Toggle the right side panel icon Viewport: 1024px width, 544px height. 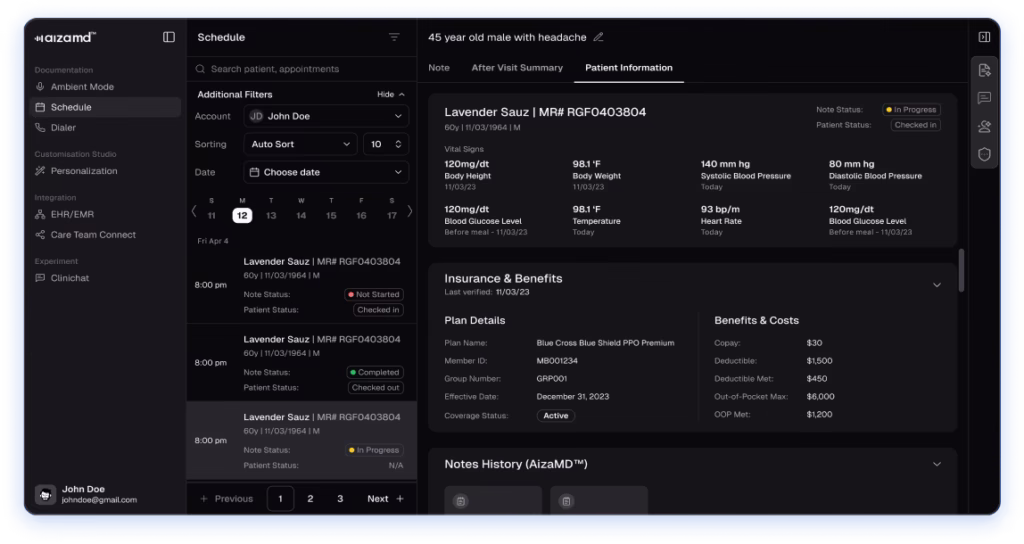pyautogui.click(x=984, y=37)
